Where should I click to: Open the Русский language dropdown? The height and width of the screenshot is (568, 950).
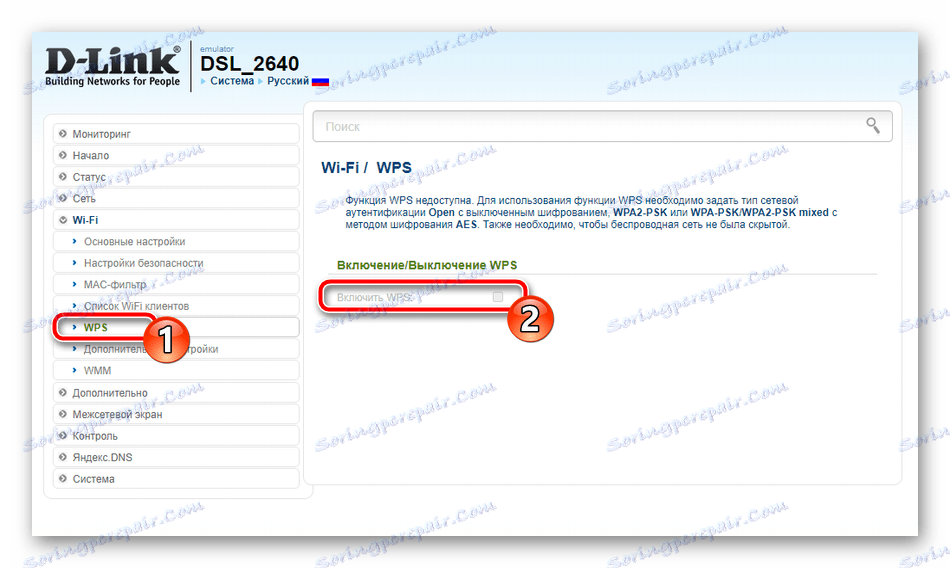[288, 81]
